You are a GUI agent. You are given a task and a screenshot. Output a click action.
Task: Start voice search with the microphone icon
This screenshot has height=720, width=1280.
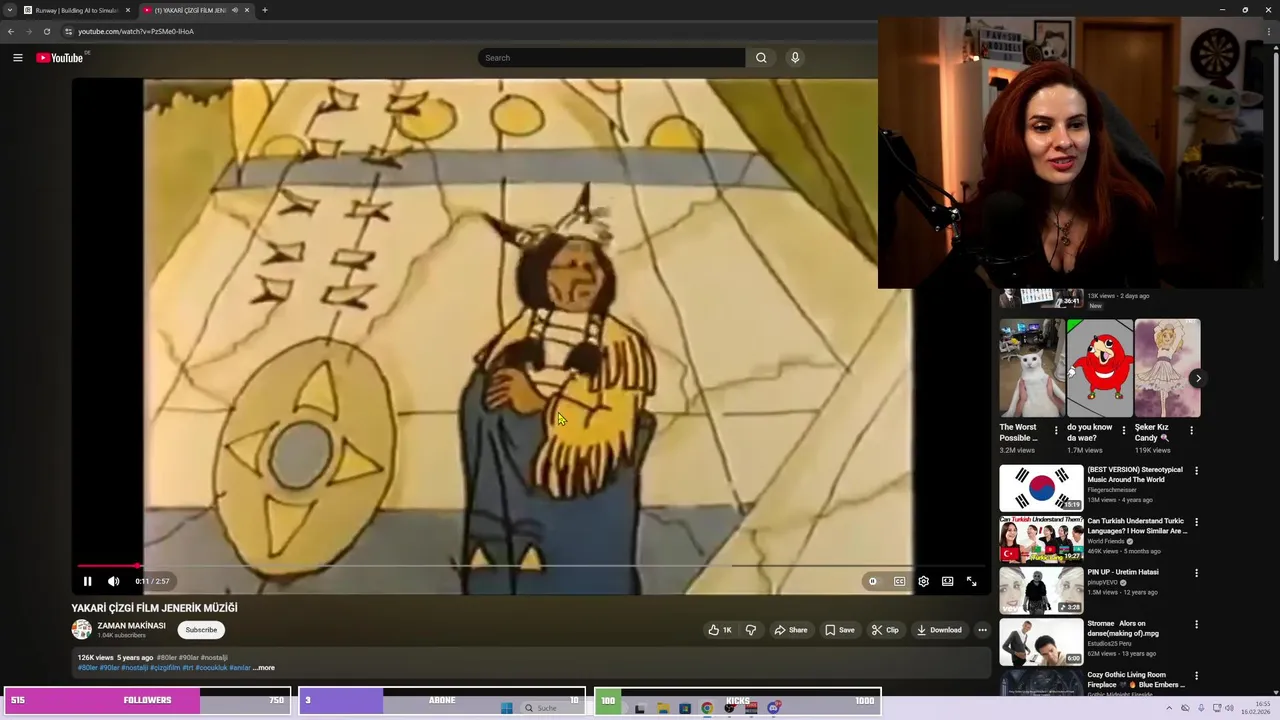pyautogui.click(x=795, y=58)
